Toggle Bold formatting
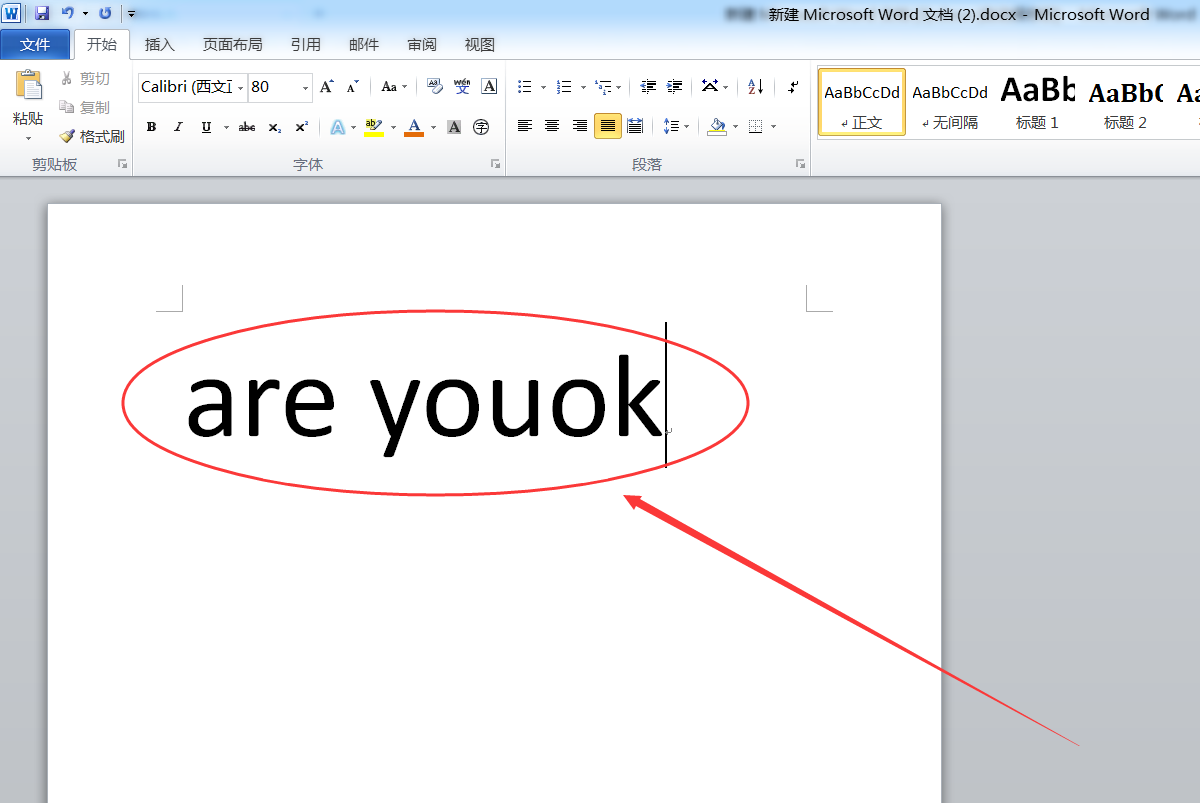 point(151,127)
